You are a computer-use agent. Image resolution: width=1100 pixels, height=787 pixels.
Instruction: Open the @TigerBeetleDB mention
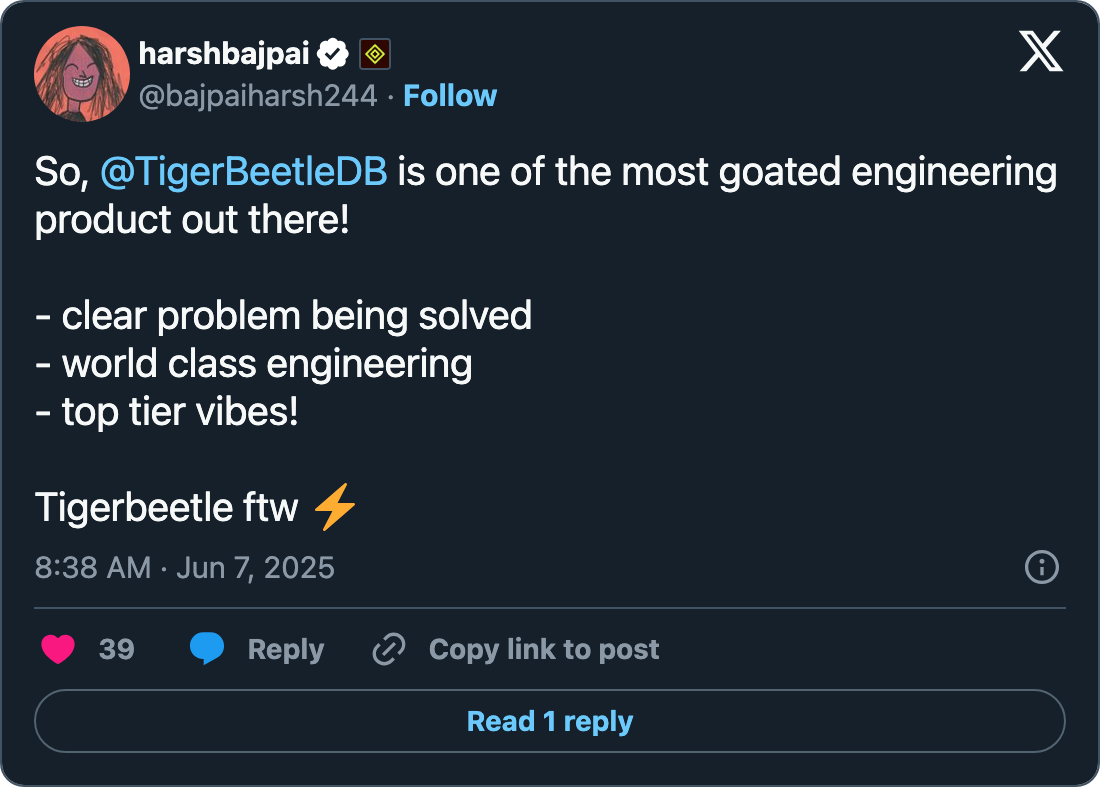[x=244, y=172]
